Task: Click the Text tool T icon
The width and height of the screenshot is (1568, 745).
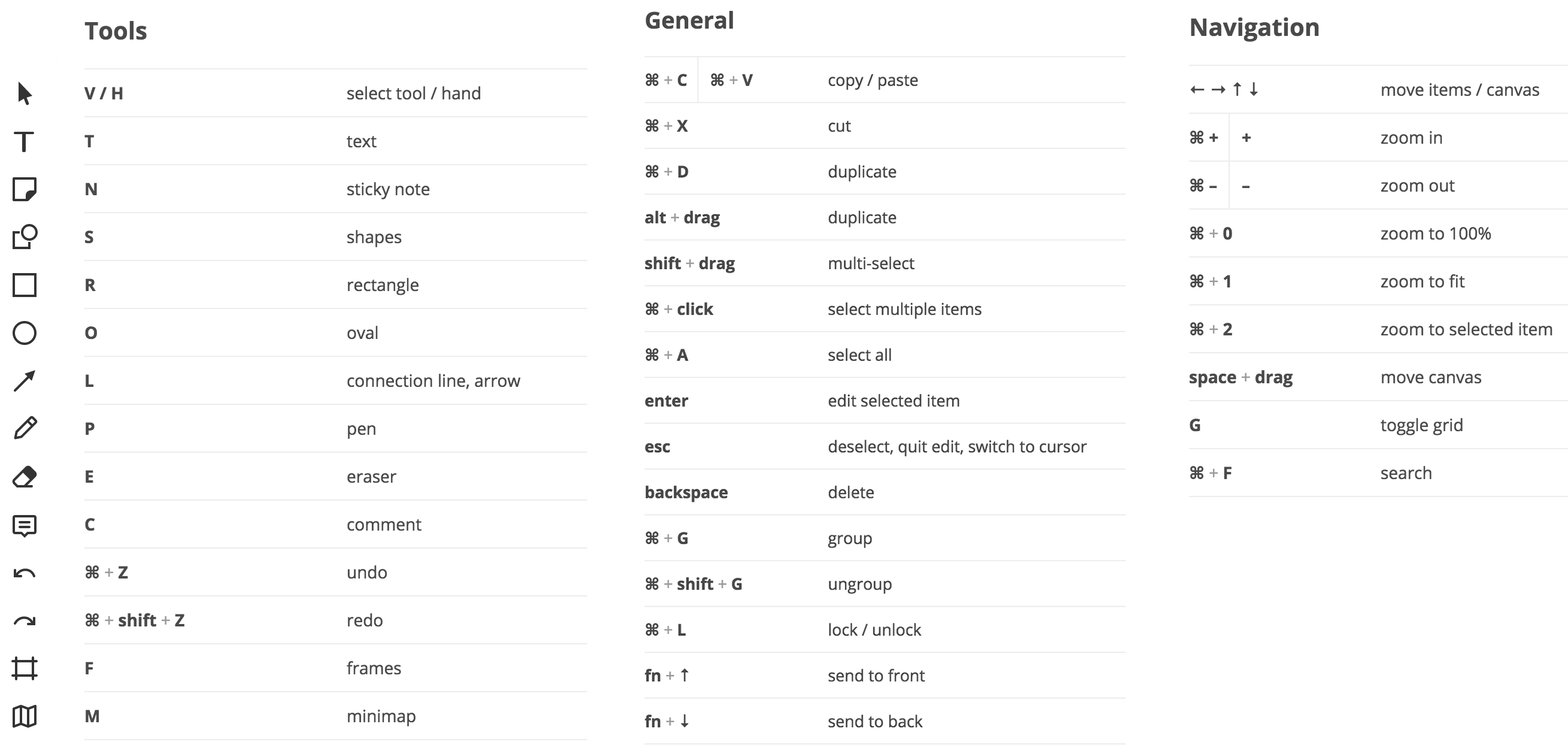Action: [x=25, y=141]
